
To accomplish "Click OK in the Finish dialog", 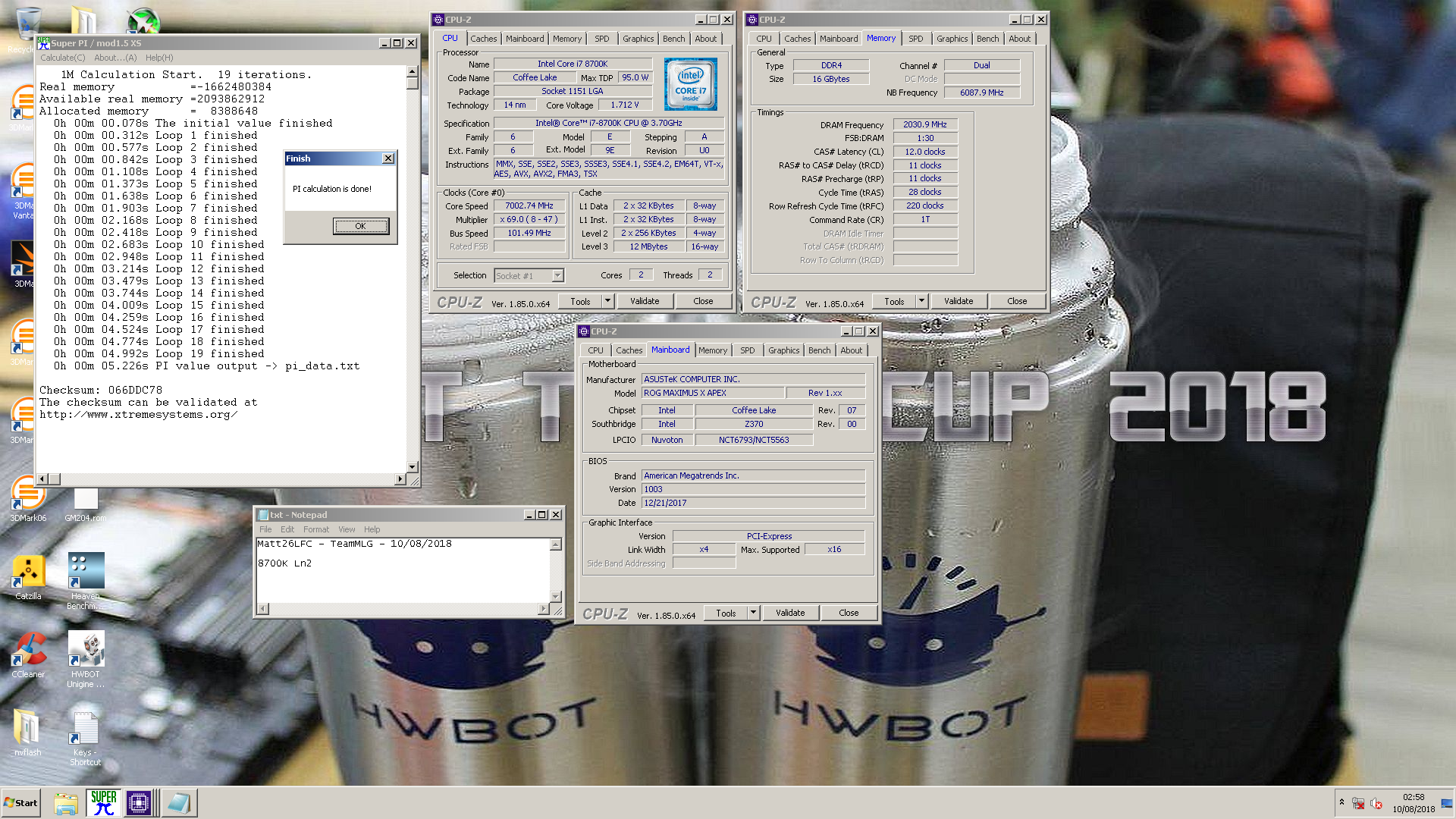I will coord(361,226).
